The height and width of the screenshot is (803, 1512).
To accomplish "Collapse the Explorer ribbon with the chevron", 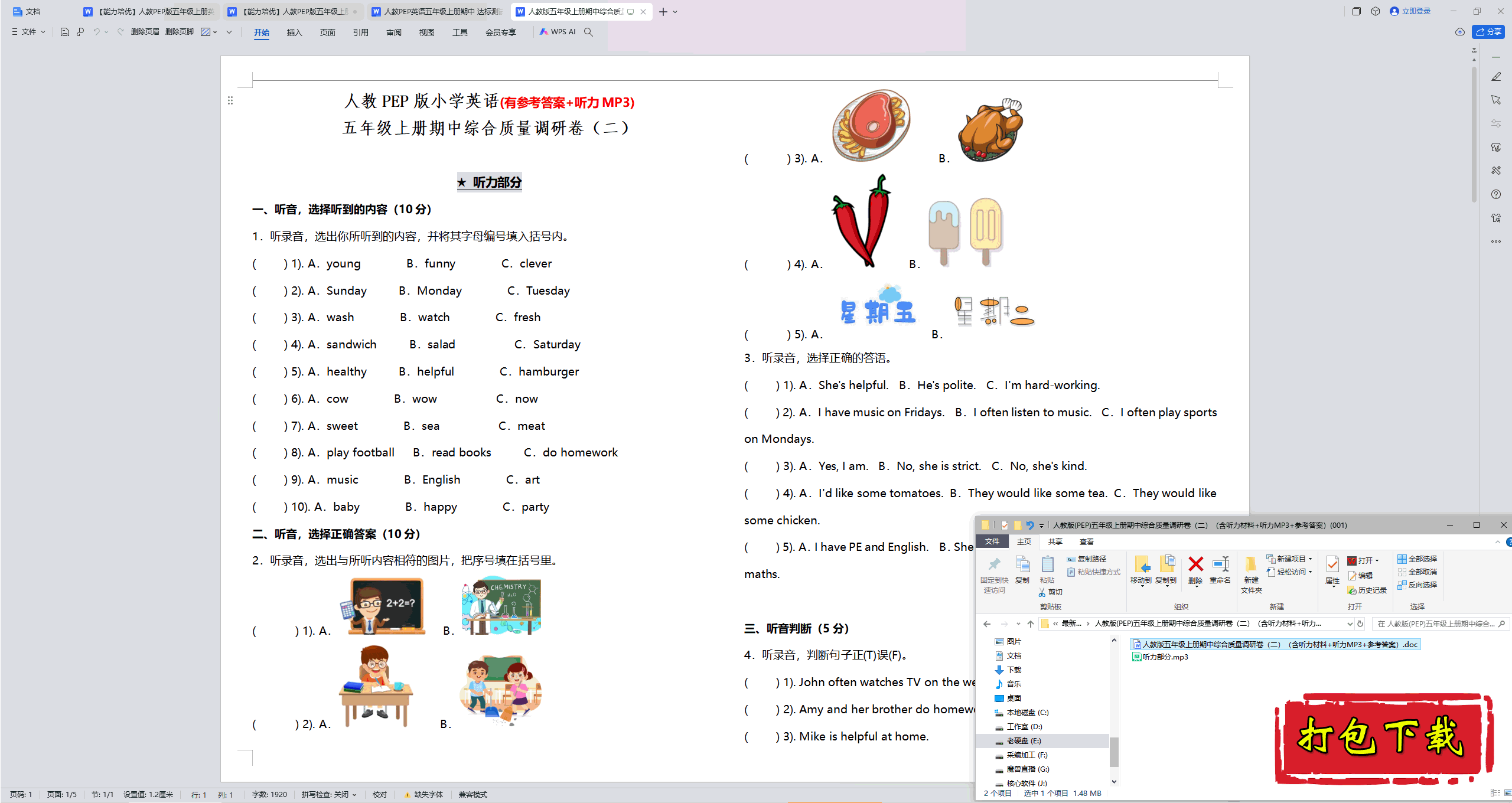I will [x=1497, y=541].
